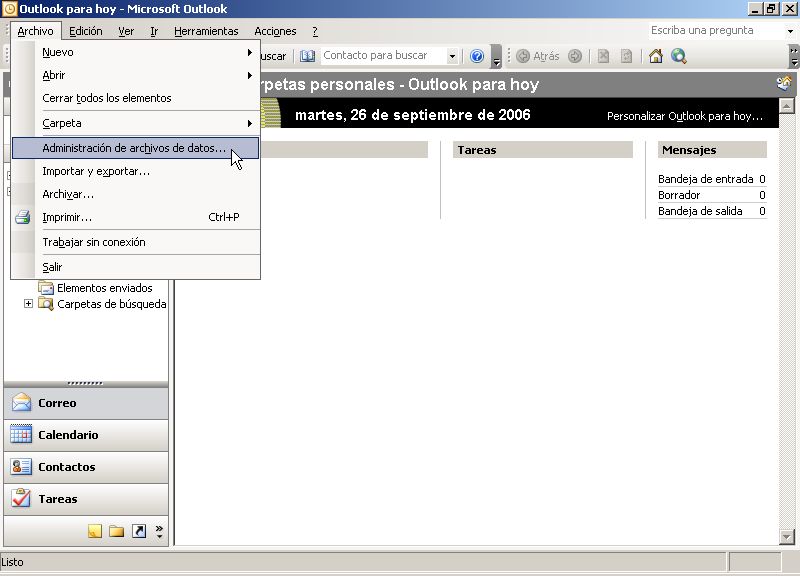Click the navigation pane splitter grip
The height and width of the screenshot is (576, 800).
[85, 383]
